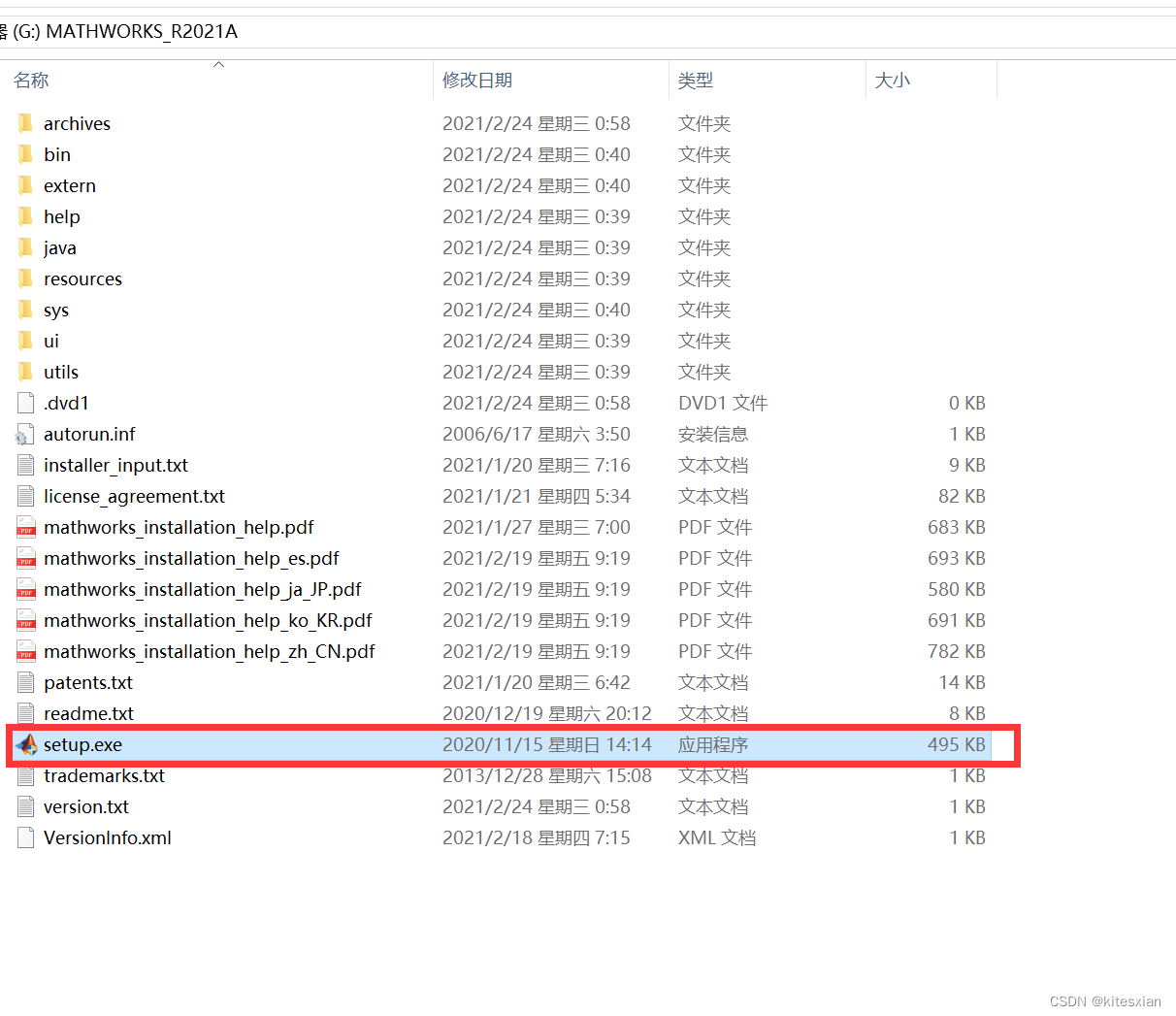Image resolution: width=1176 pixels, height=1016 pixels.
Task: Select the autorun.inf file name
Action: click(x=89, y=434)
